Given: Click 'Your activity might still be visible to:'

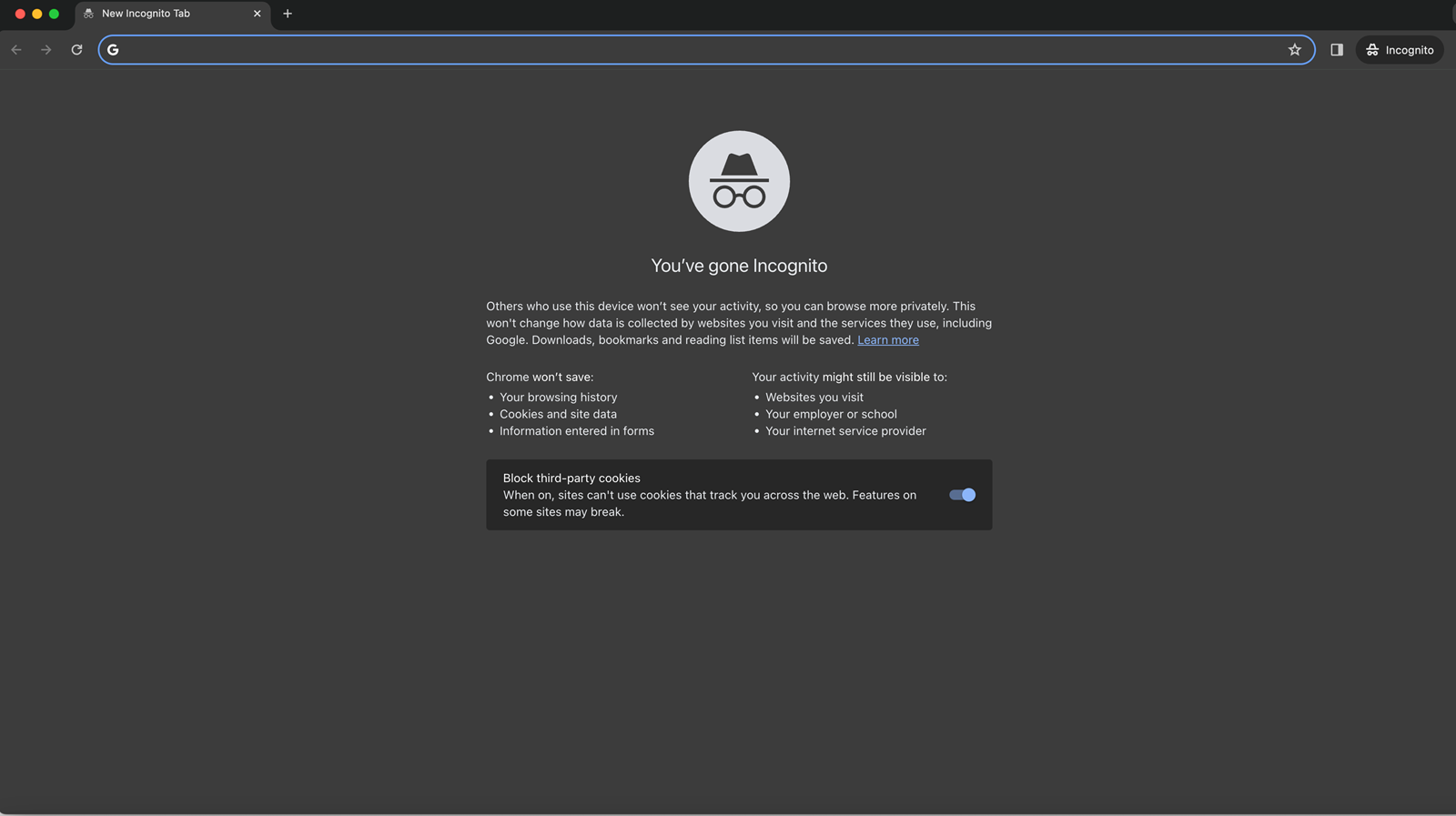Looking at the screenshot, I should click(x=849, y=377).
